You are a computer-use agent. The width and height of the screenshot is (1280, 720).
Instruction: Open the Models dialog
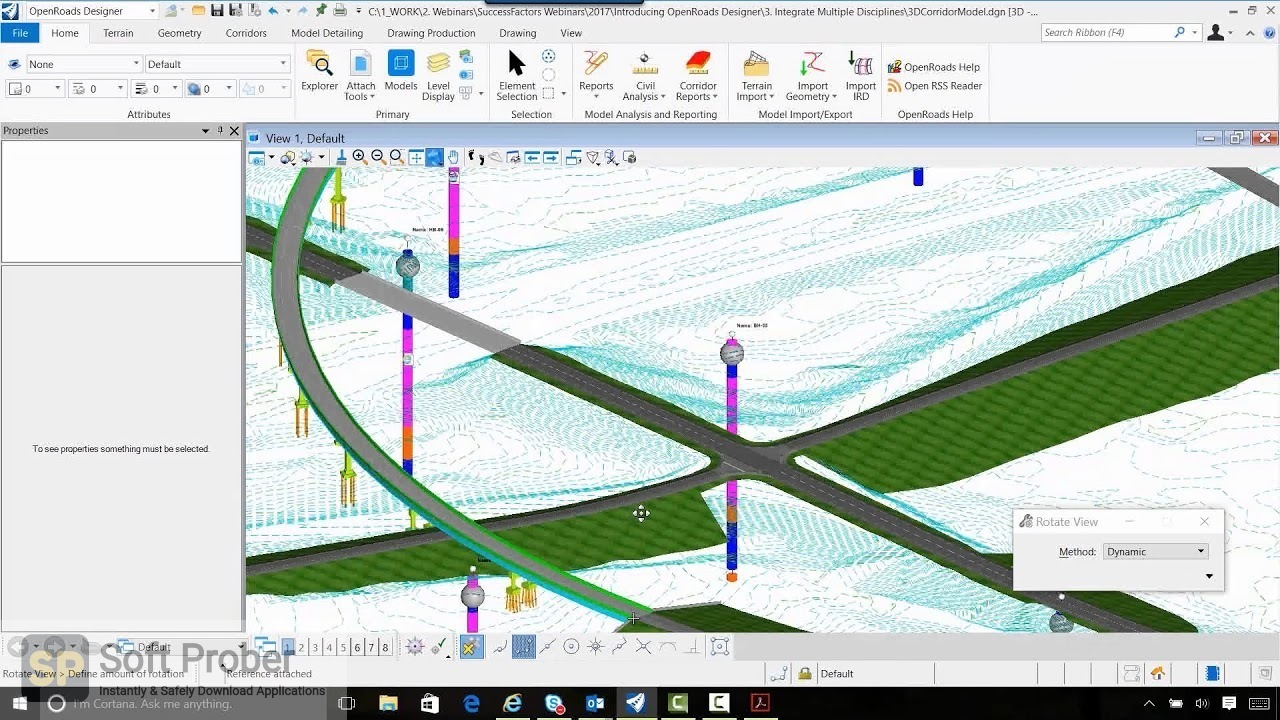(x=401, y=74)
